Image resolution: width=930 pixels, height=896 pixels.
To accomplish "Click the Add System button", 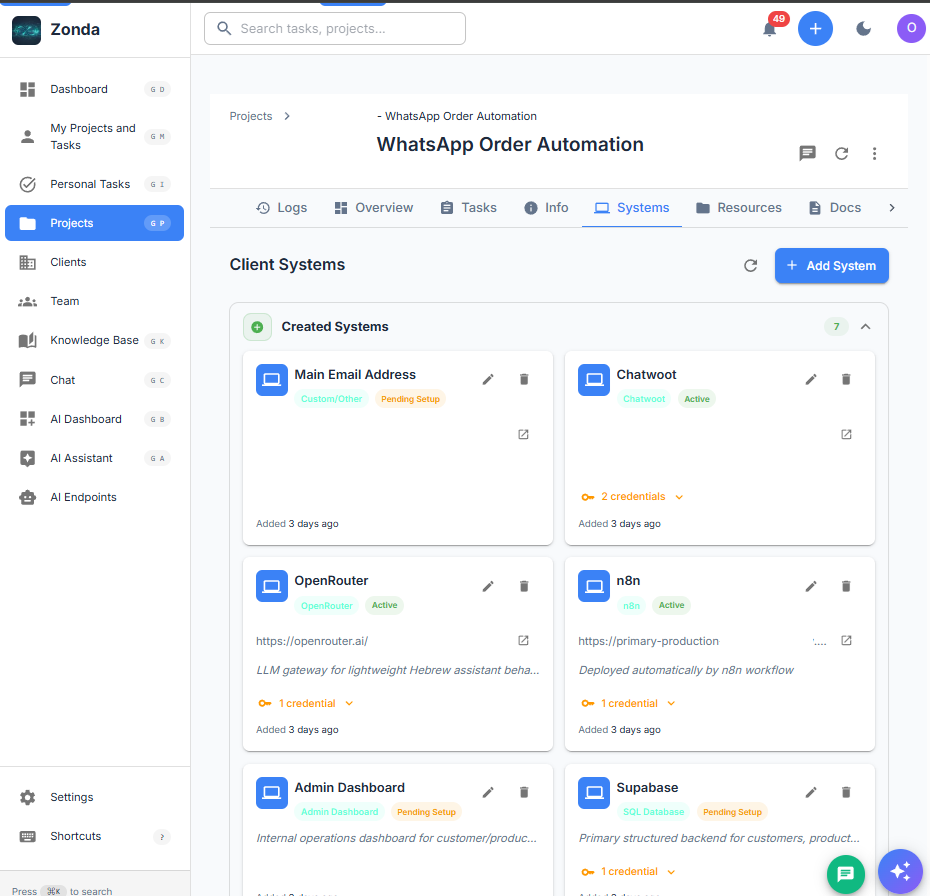I will pos(832,266).
